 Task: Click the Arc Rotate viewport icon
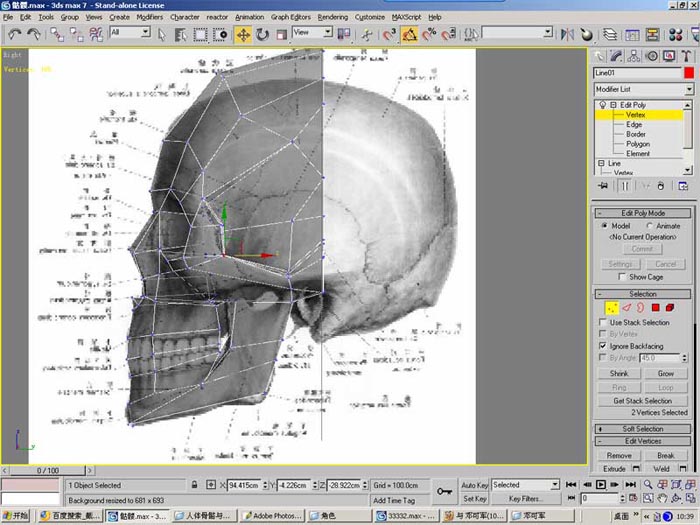tap(676, 498)
